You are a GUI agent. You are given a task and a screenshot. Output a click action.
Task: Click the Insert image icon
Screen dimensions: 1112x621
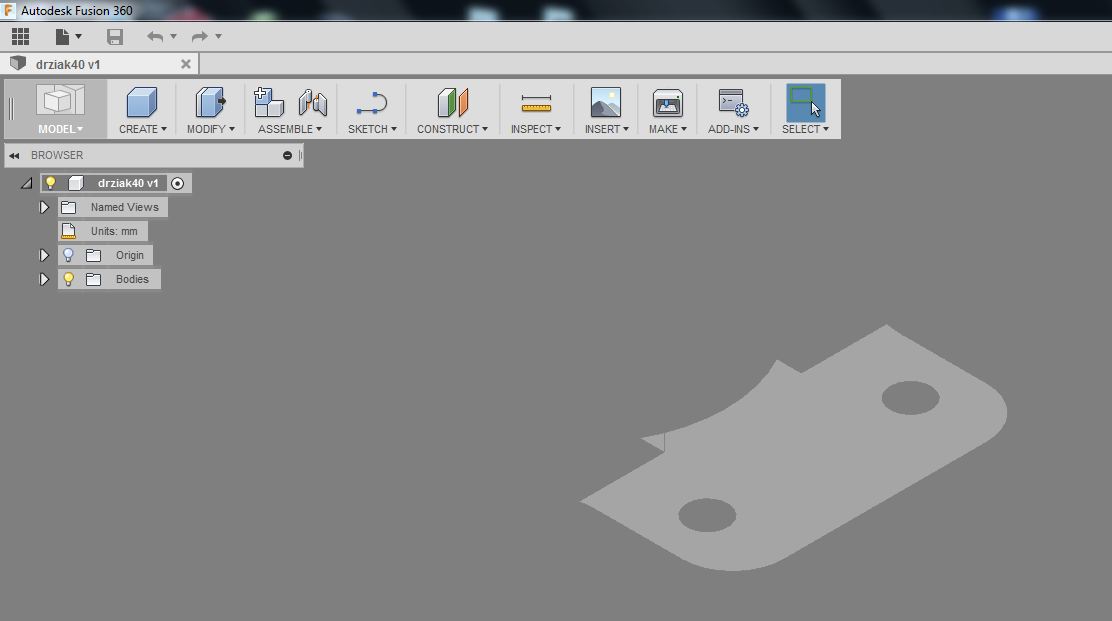(606, 103)
